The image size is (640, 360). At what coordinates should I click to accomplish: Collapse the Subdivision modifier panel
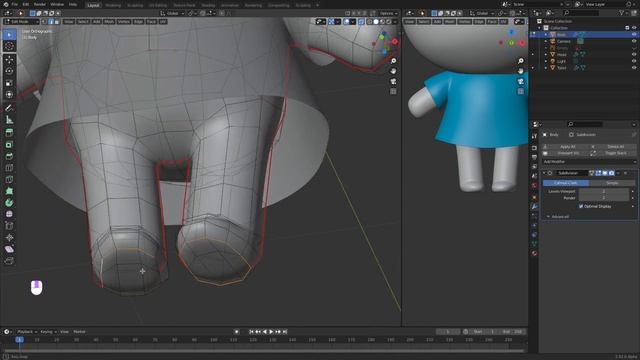545,173
